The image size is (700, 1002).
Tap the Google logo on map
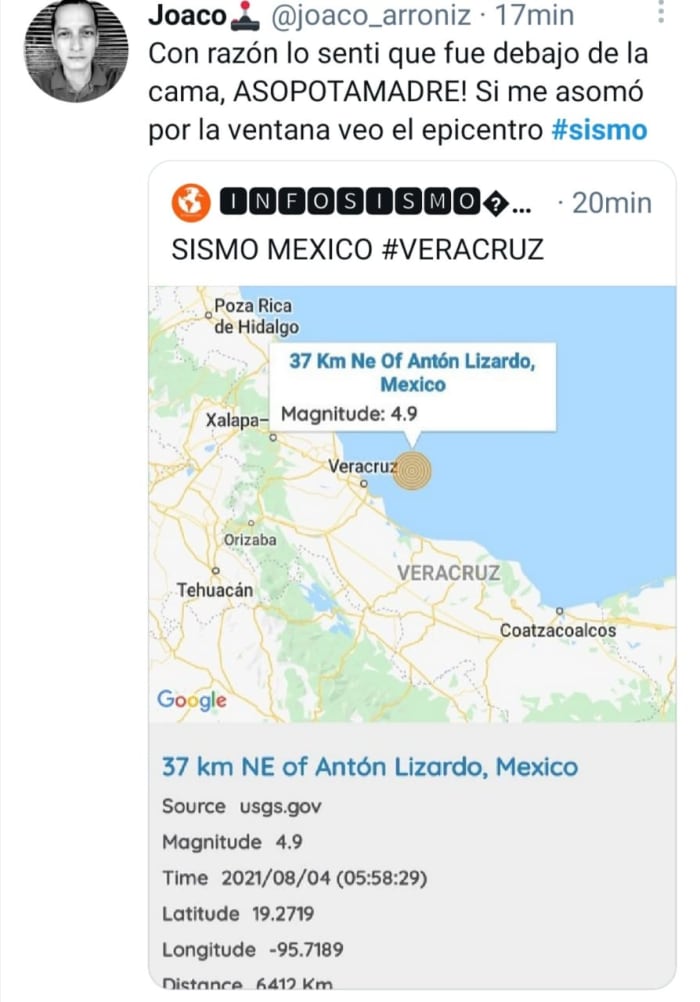click(192, 700)
